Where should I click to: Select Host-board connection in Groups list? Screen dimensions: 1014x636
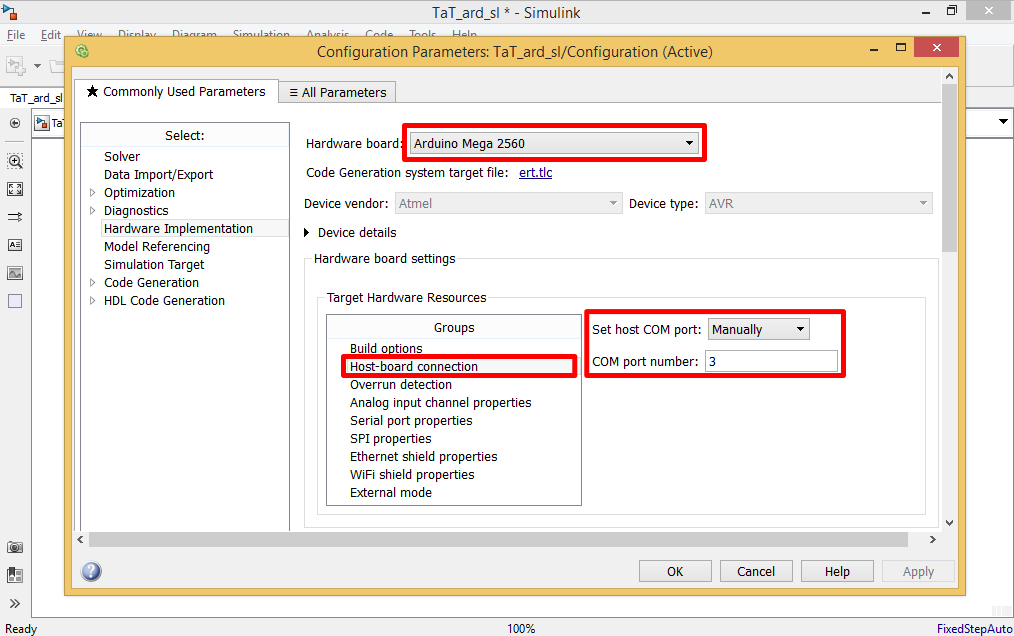pos(414,367)
